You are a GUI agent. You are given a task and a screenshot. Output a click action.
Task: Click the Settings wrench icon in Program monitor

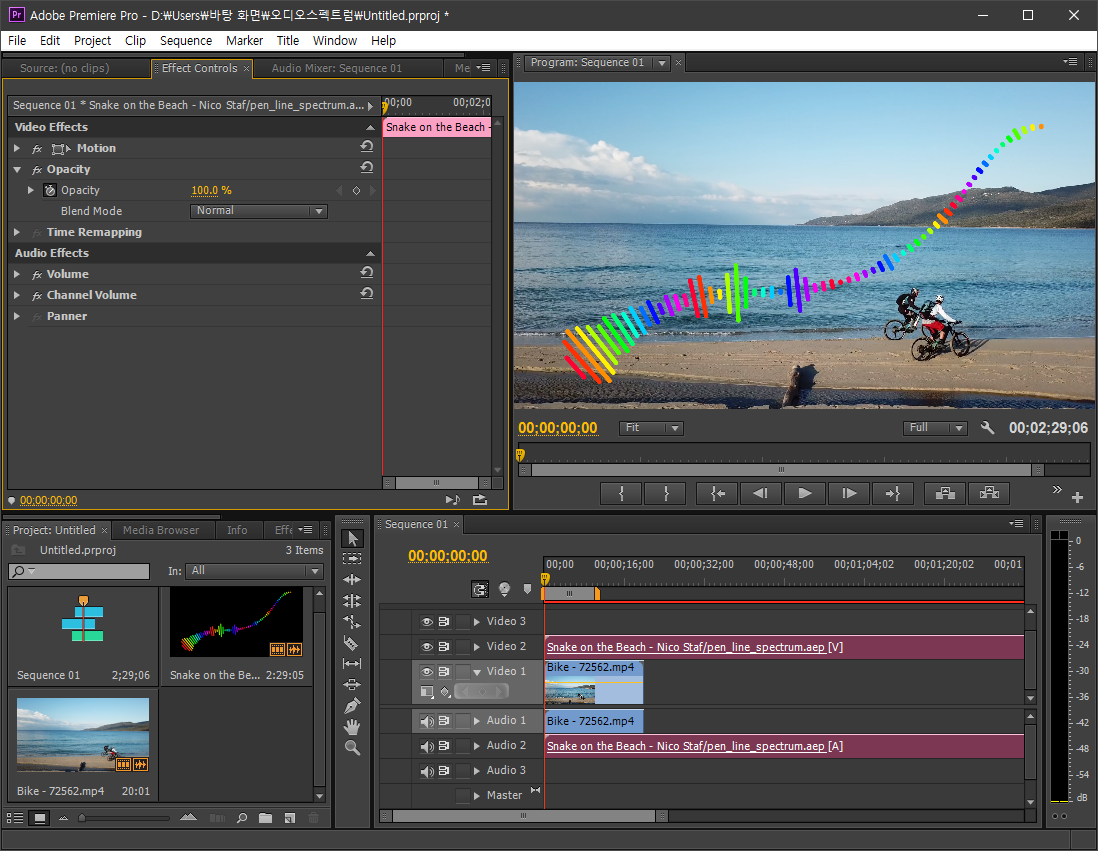coord(988,428)
